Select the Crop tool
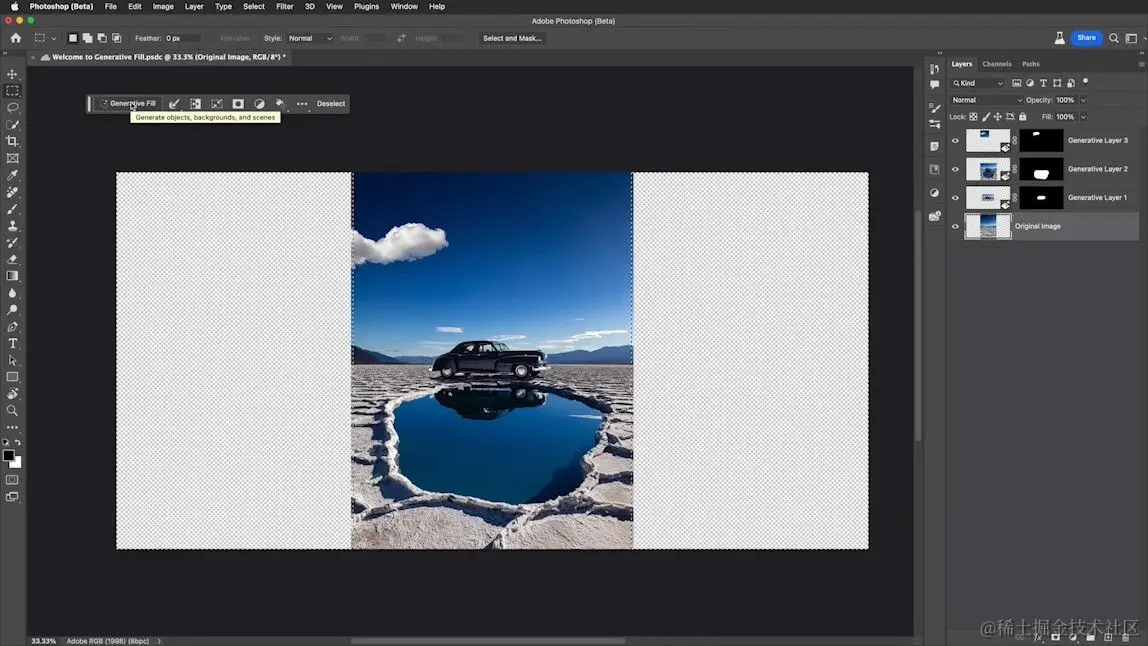Screen dimensions: 1148x646 click(x=13, y=141)
